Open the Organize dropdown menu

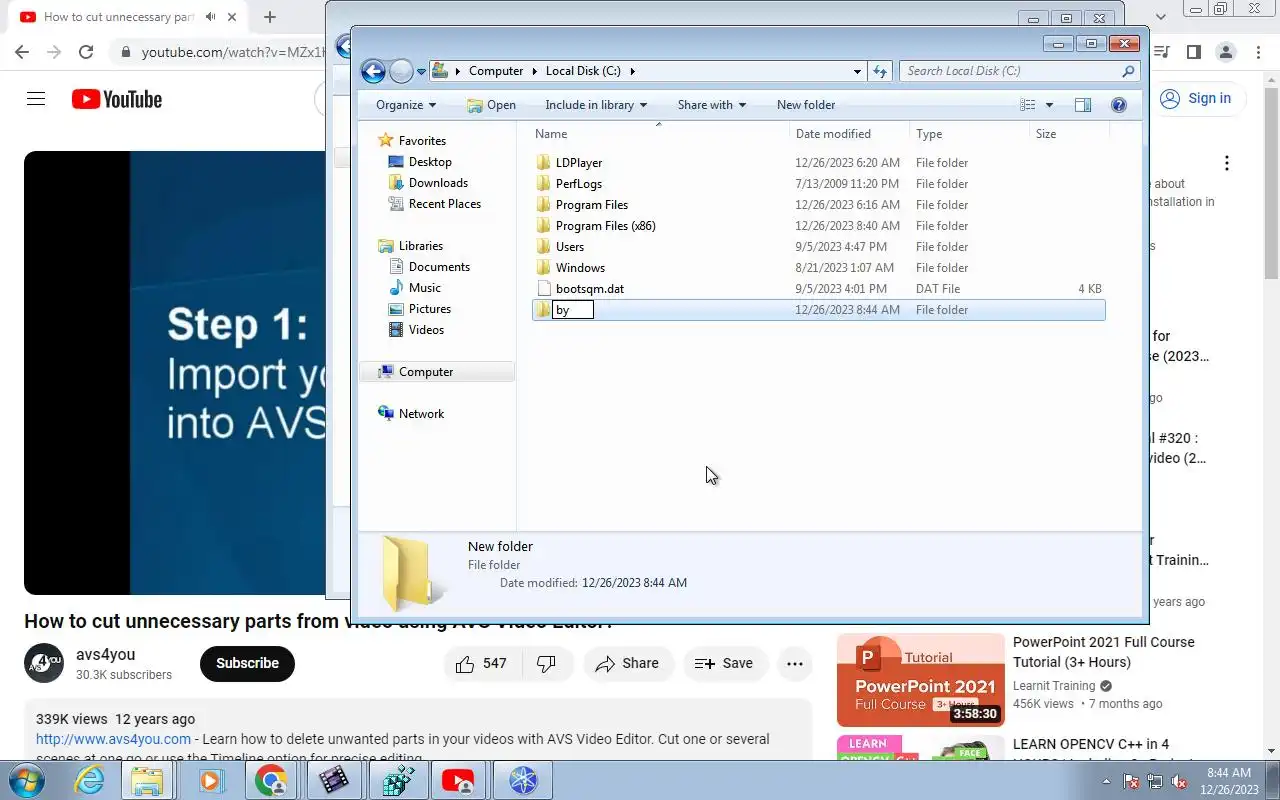[406, 105]
